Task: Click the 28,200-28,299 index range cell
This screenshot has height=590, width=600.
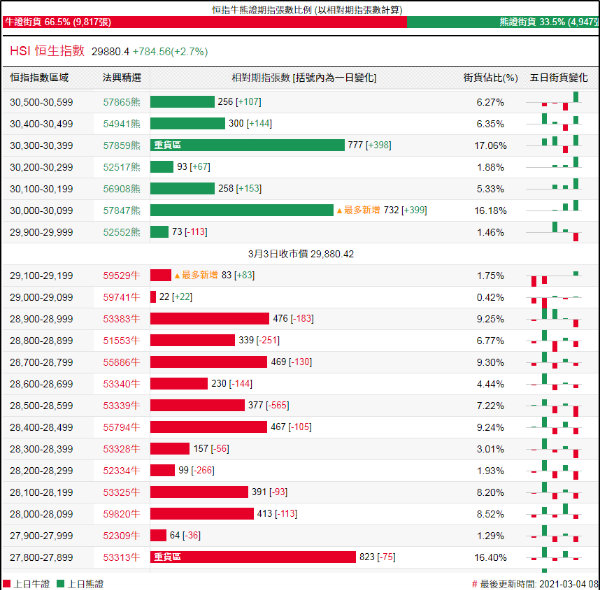Action: [41, 471]
